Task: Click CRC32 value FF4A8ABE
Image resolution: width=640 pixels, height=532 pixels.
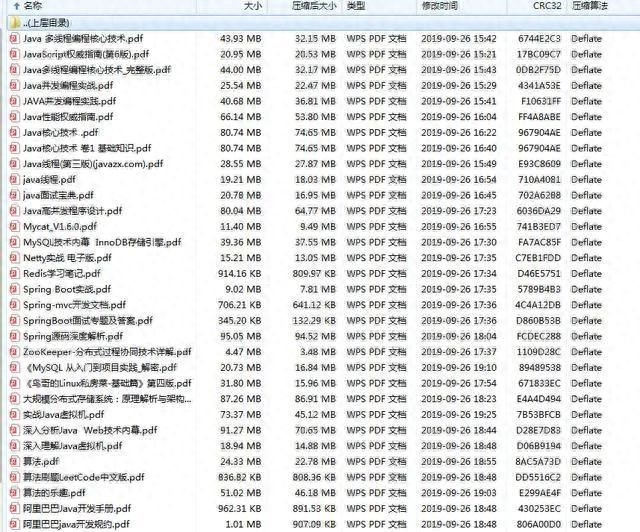Action: 539,117
